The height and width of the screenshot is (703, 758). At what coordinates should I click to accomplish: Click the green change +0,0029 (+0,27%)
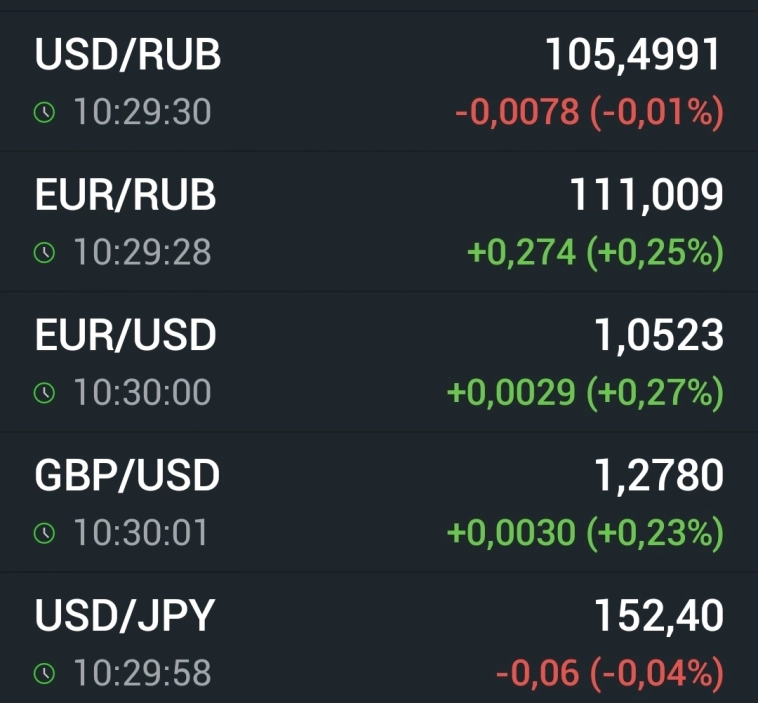tap(585, 393)
